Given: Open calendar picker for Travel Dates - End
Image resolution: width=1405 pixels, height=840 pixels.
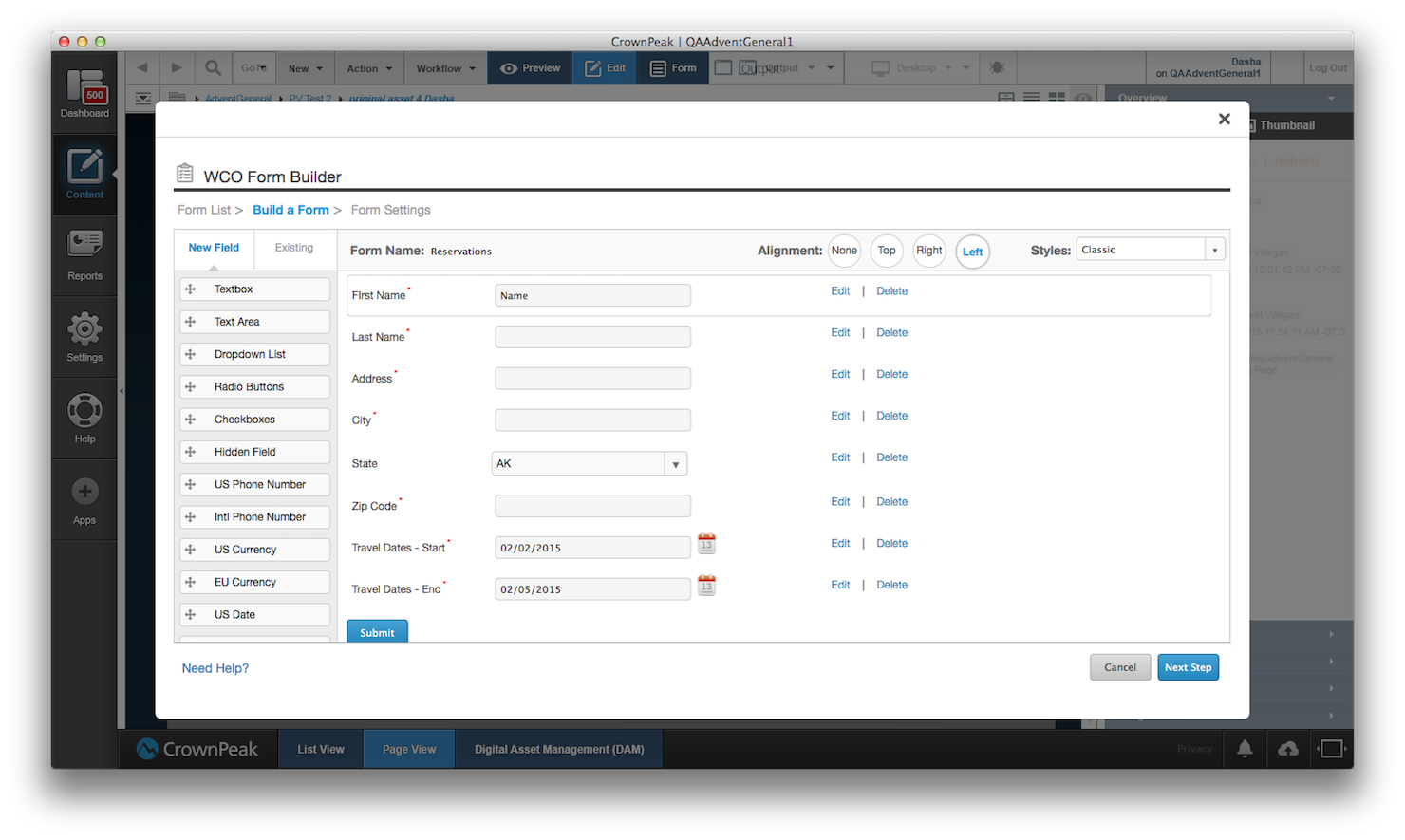Looking at the screenshot, I should pos(706,586).
